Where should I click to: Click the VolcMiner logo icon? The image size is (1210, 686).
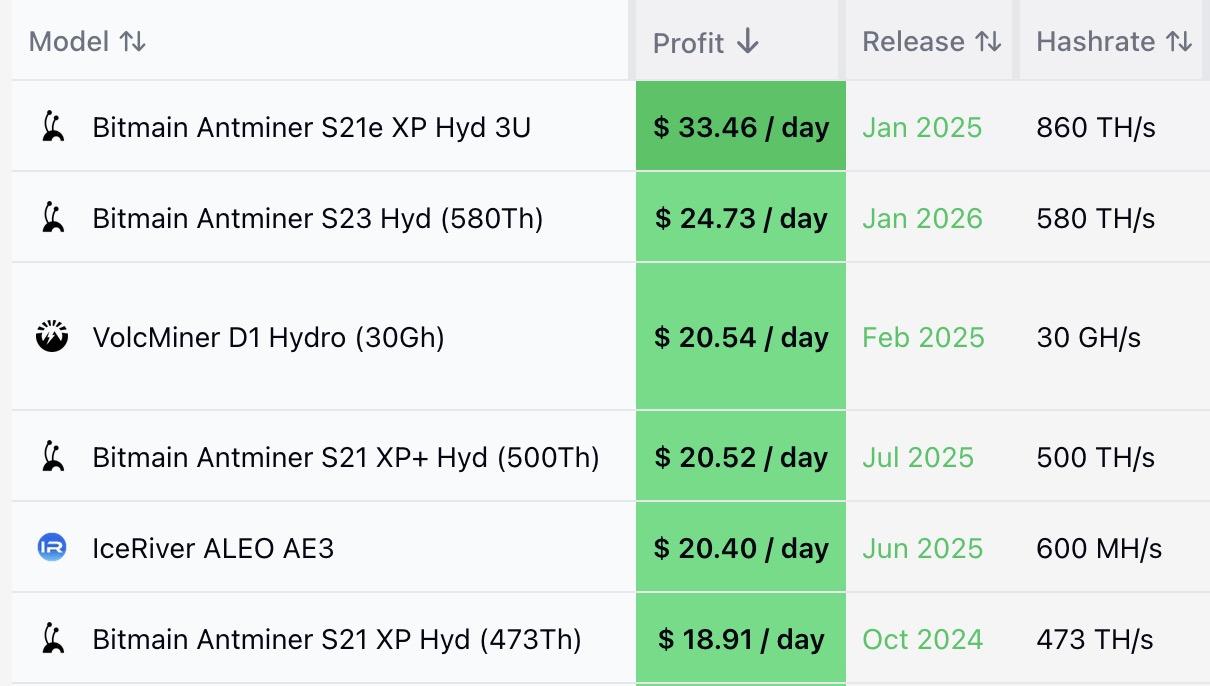pos(52,337)
